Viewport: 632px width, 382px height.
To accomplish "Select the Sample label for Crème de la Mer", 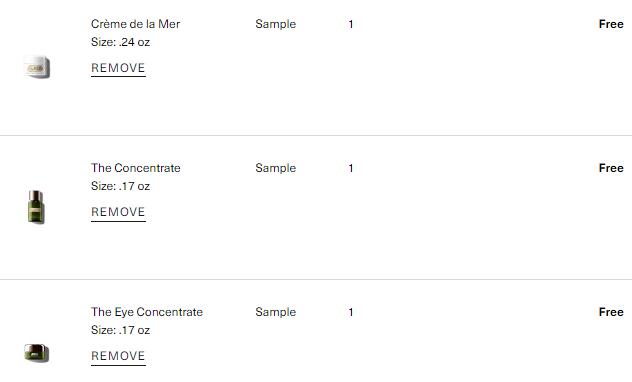I will 276,24.
